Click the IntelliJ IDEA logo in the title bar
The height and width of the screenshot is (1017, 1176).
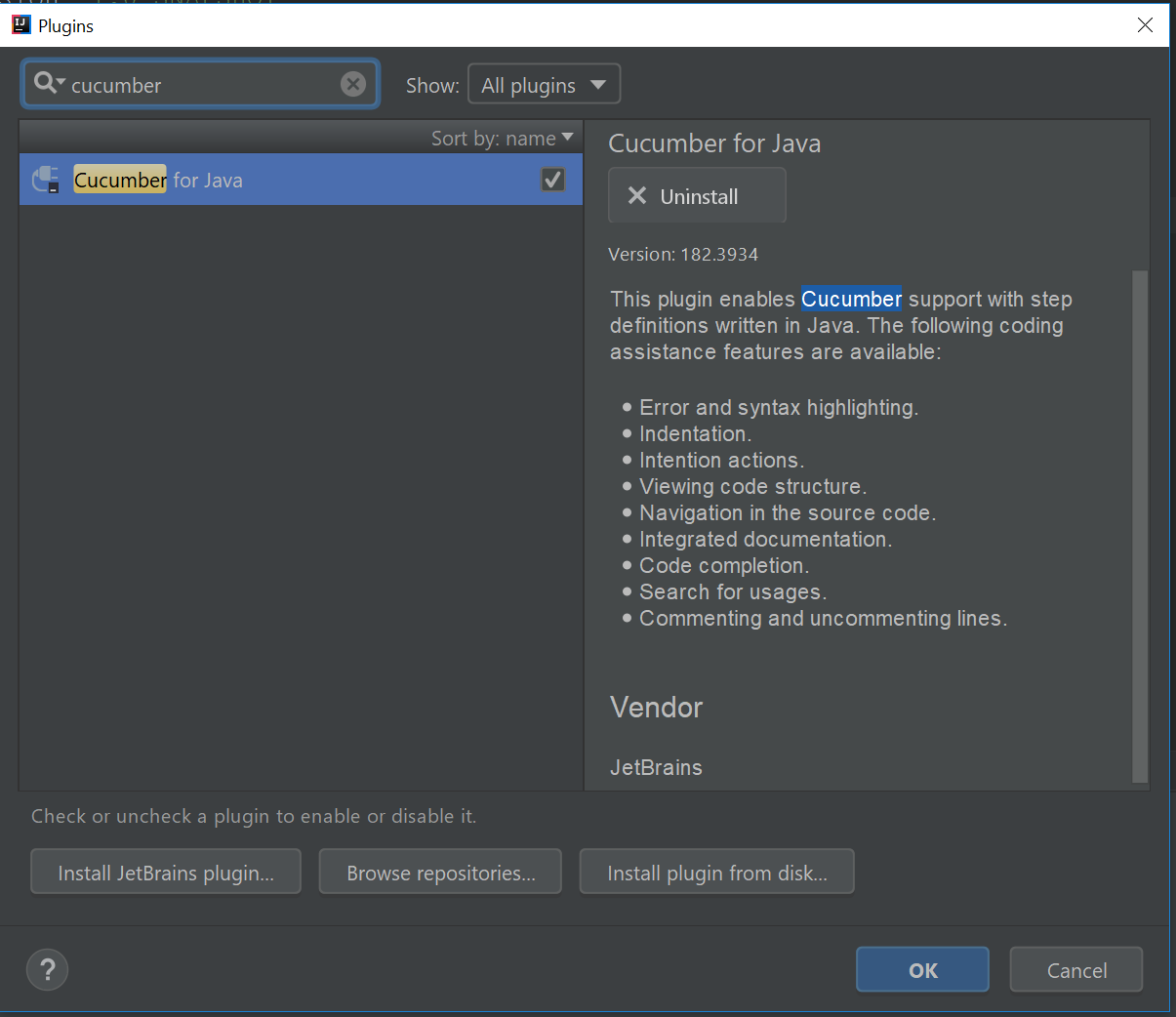point(20,24)
